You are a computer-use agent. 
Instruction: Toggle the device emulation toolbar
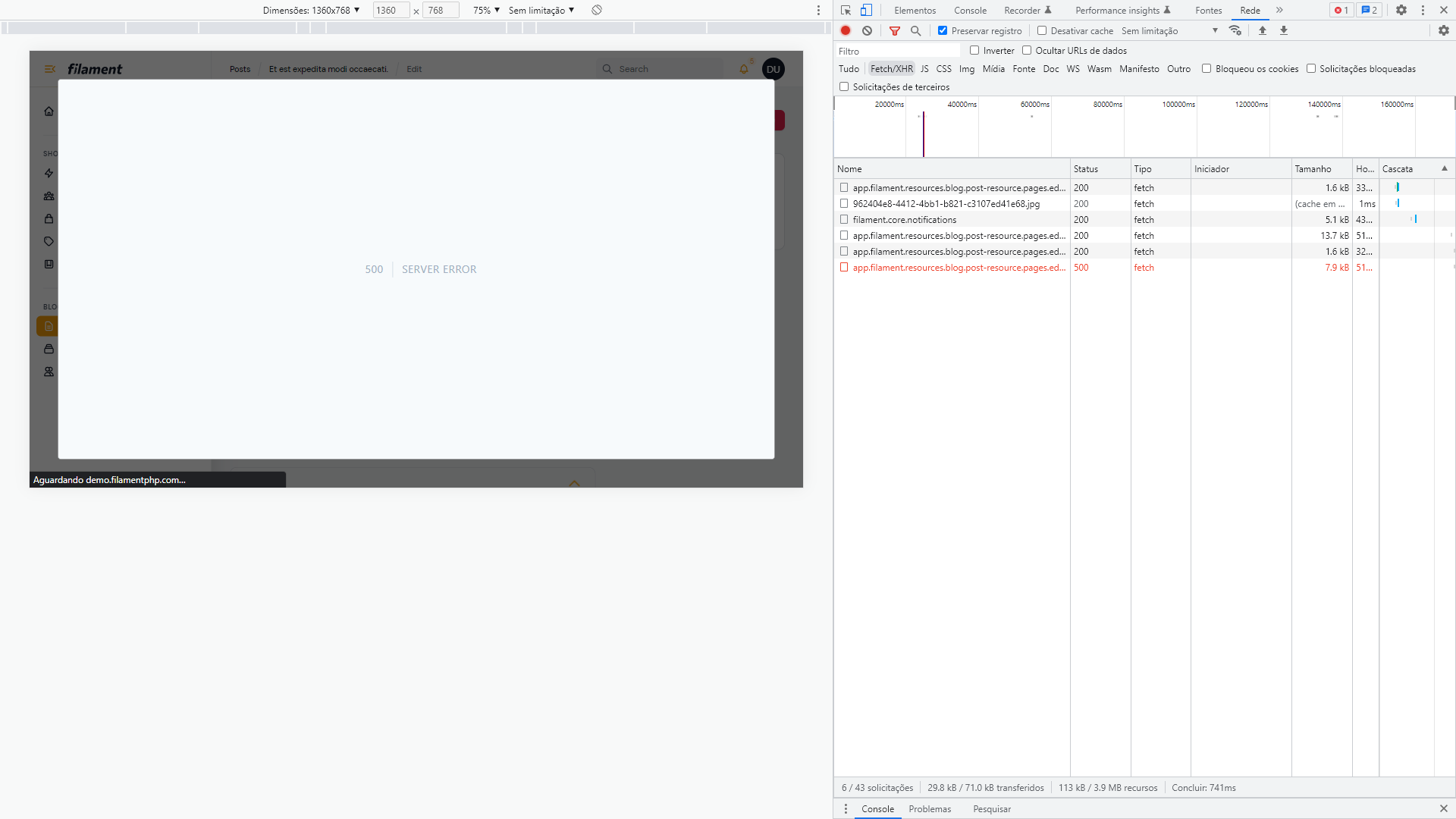click(x=867, y=10)
